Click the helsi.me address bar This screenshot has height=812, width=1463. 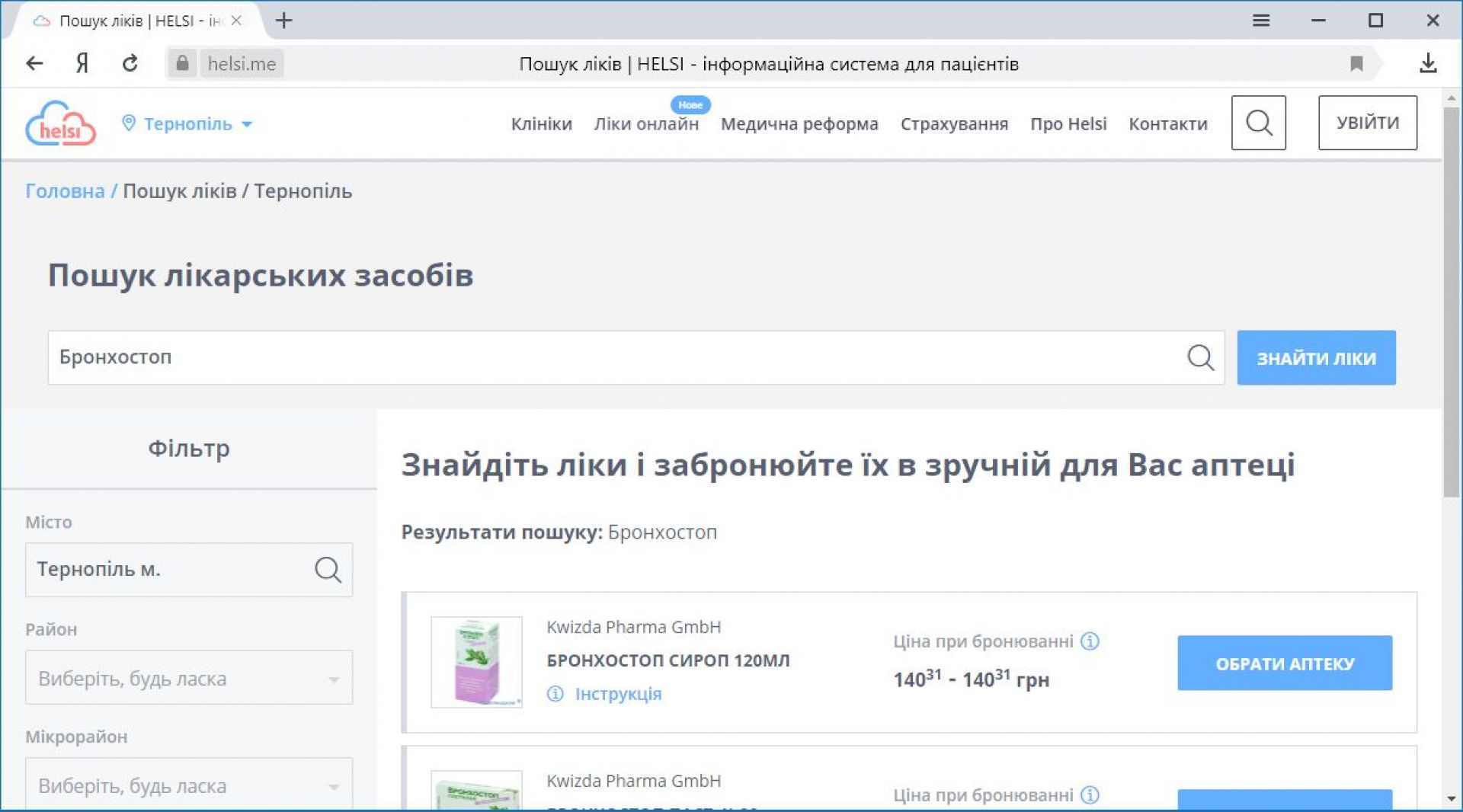tap(769, 63)
